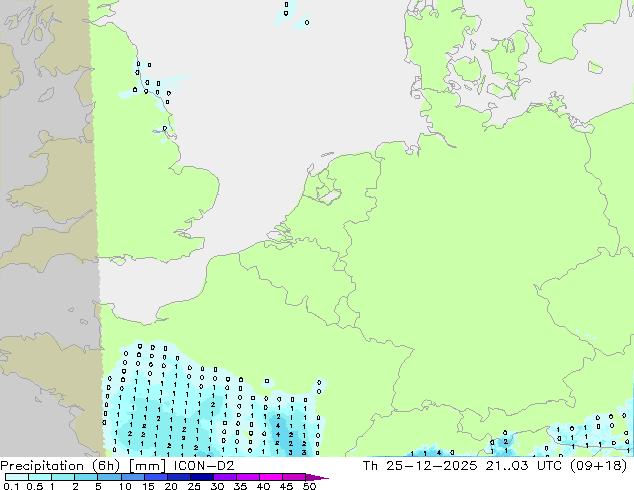The image size is (634, 490).
Task: Click the 45–50 mm legend segment
Action: point(293,477)
